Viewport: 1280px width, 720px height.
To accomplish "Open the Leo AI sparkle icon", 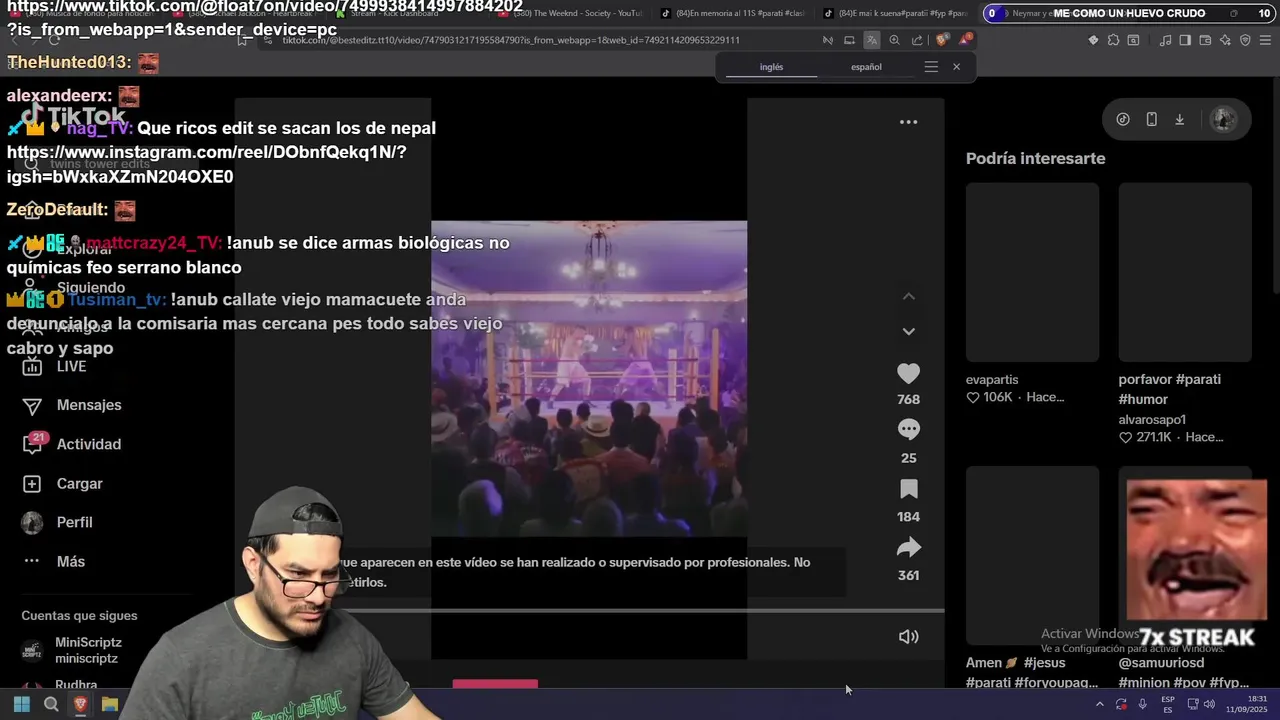I will [x=1225, y=40].
